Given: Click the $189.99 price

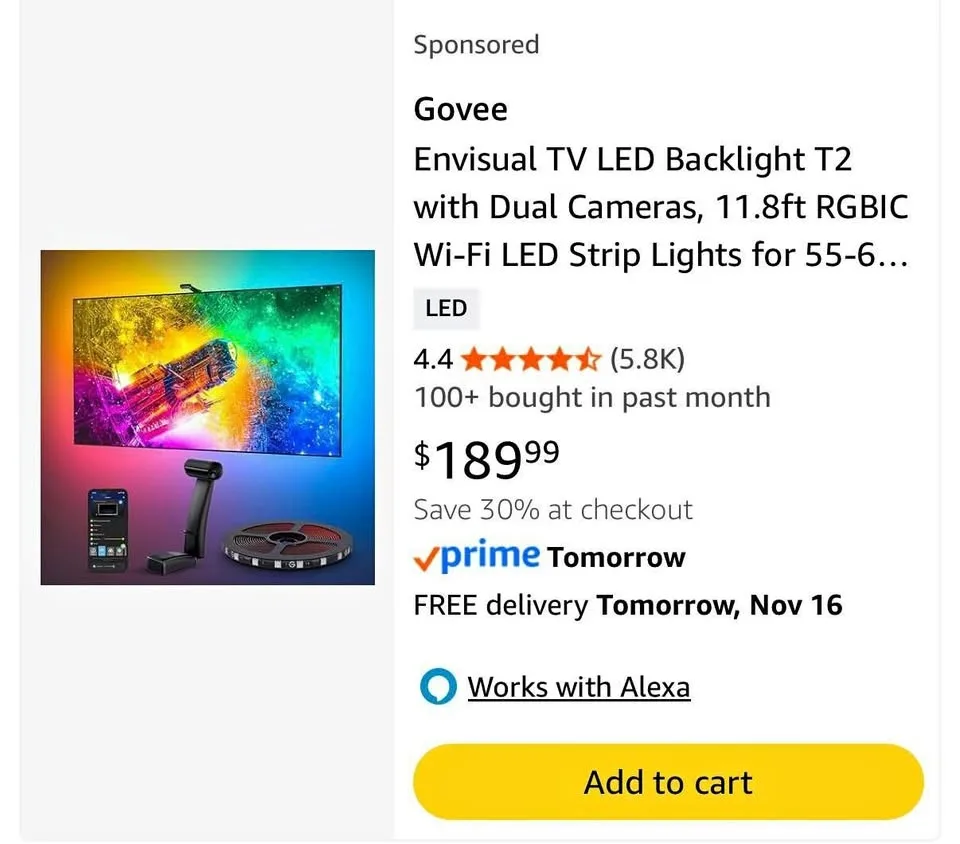Looking at the screenshot, I should [x=487, y=459].
